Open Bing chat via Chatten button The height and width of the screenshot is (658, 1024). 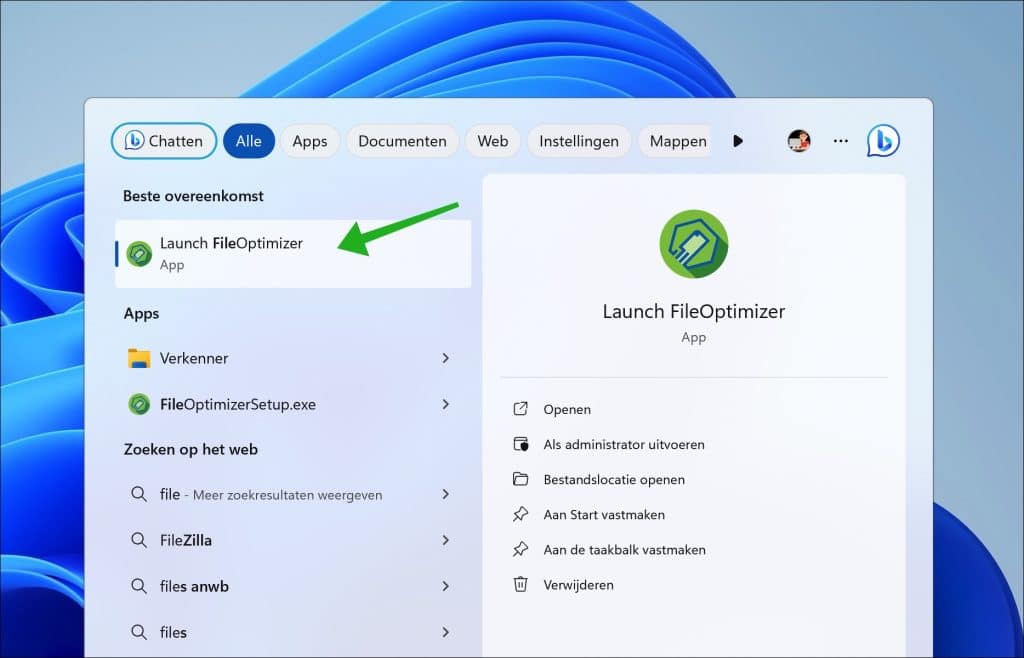(x=164, y=141)
